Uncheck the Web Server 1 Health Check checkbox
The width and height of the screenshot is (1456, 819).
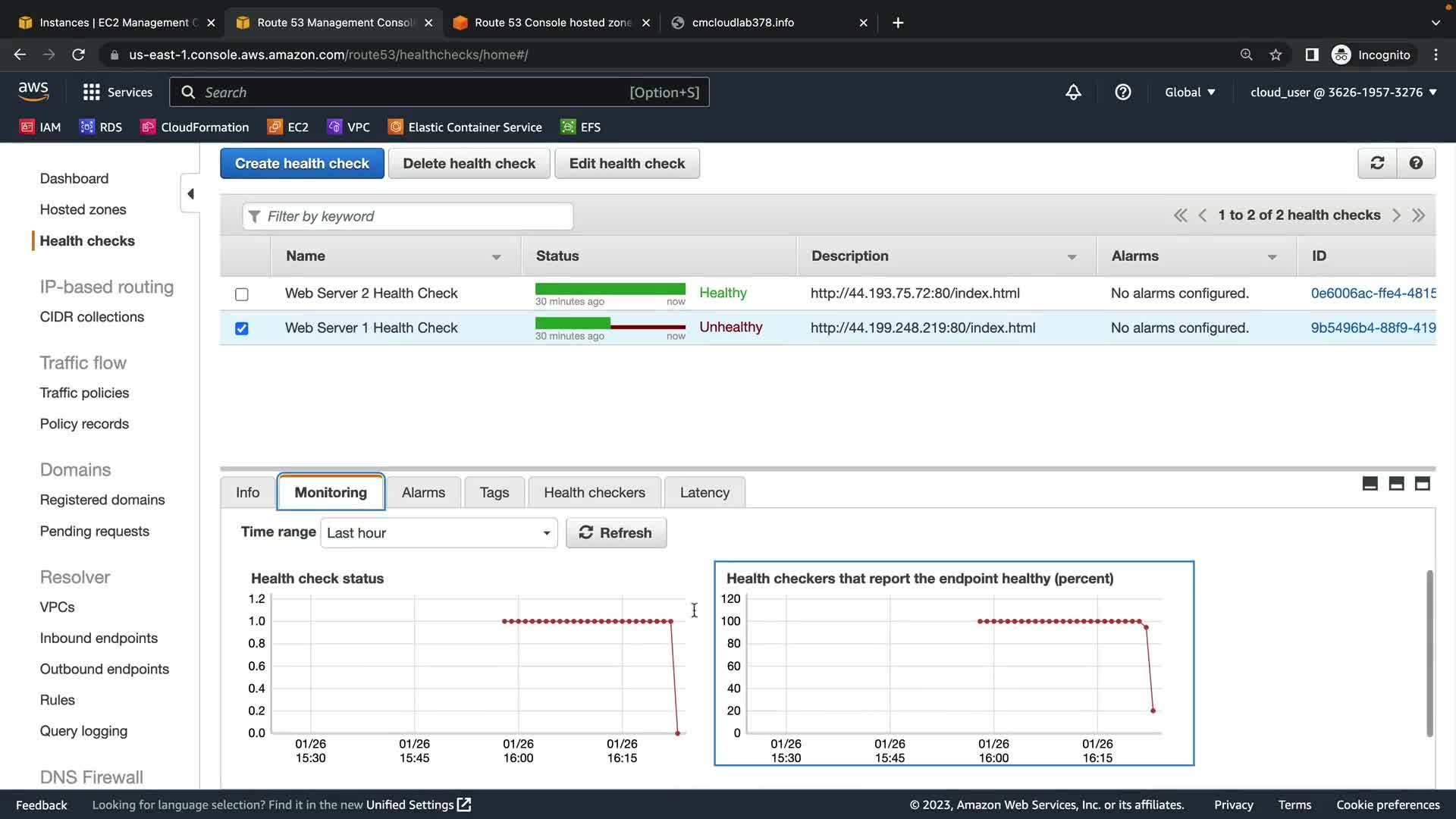pos(242,328)
